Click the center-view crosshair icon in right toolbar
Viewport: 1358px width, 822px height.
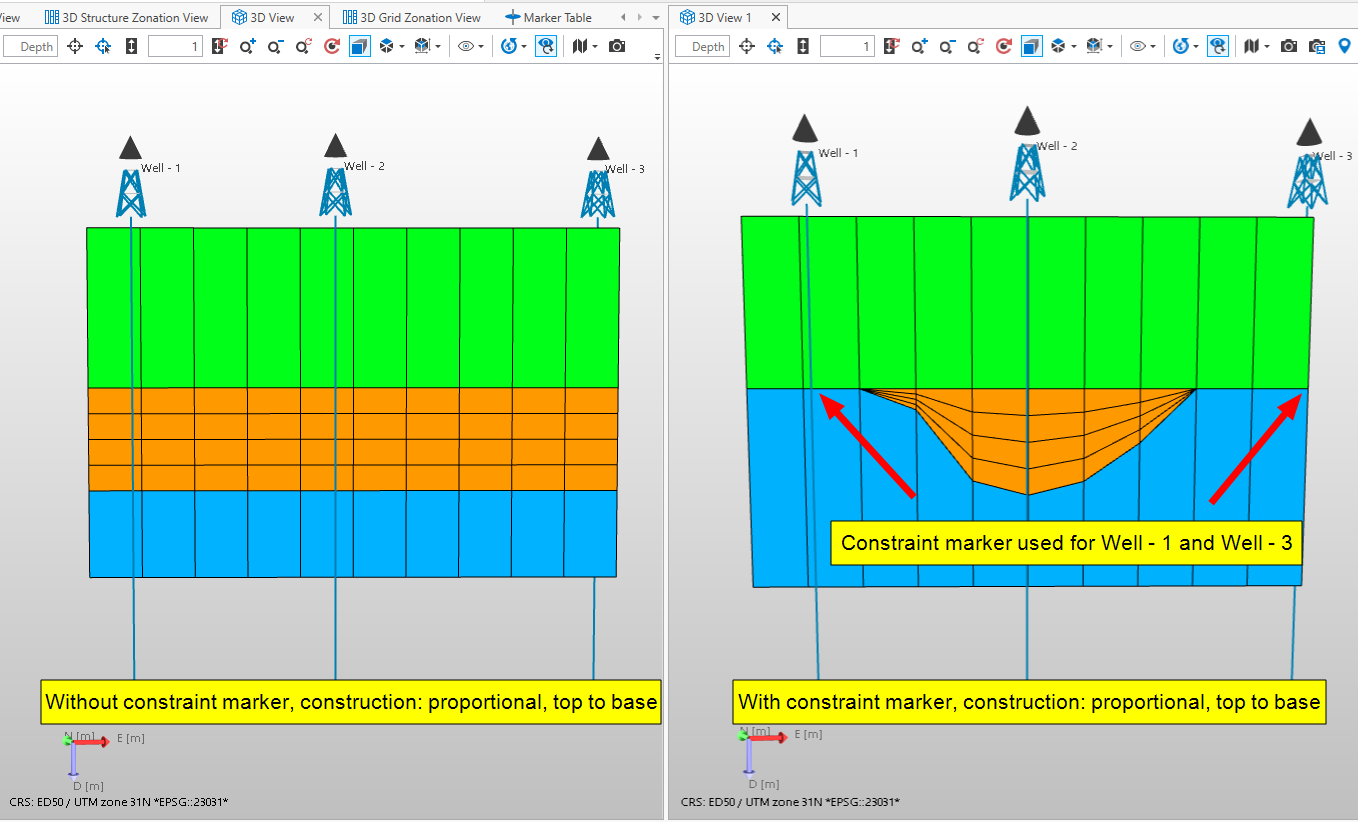[x=746, y=46]
